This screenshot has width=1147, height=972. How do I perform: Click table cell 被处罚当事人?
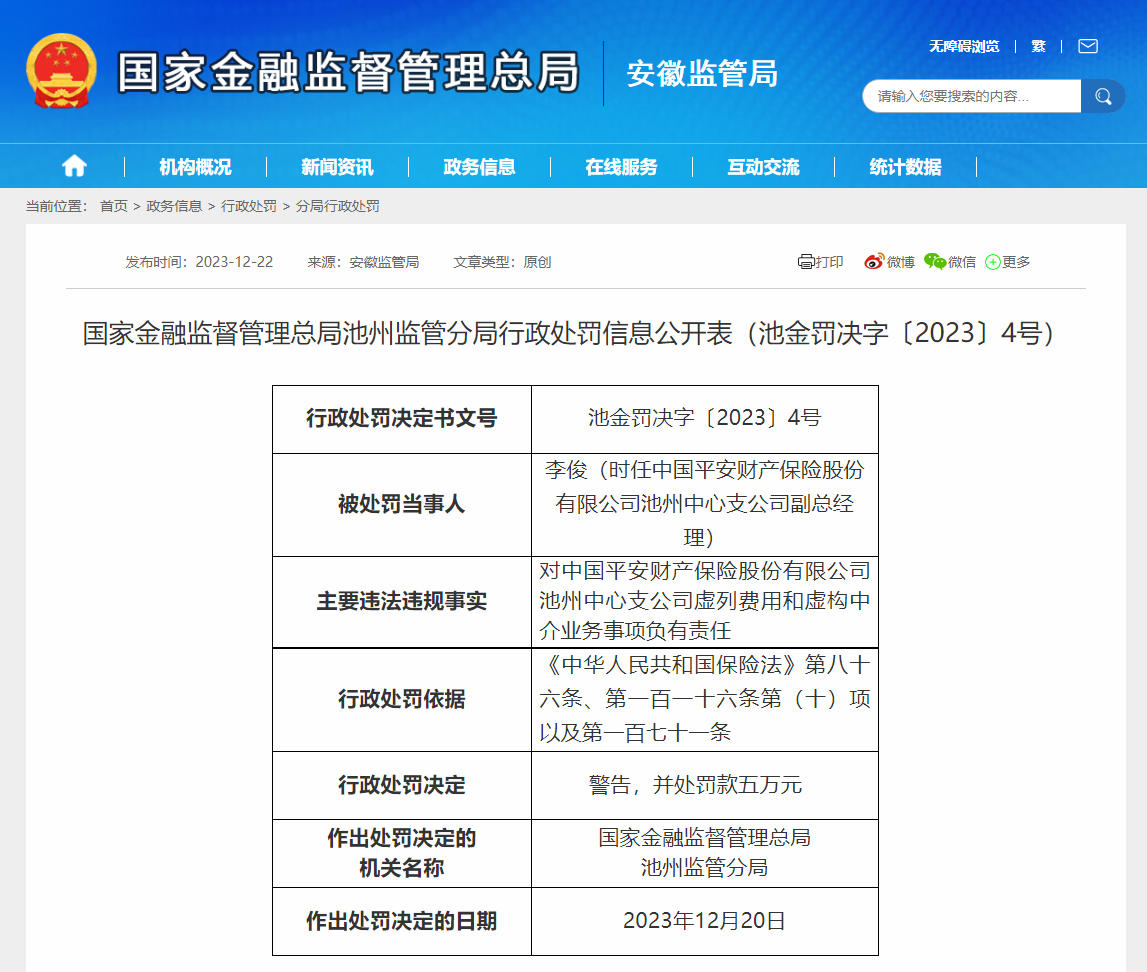[x=402, y=505]
